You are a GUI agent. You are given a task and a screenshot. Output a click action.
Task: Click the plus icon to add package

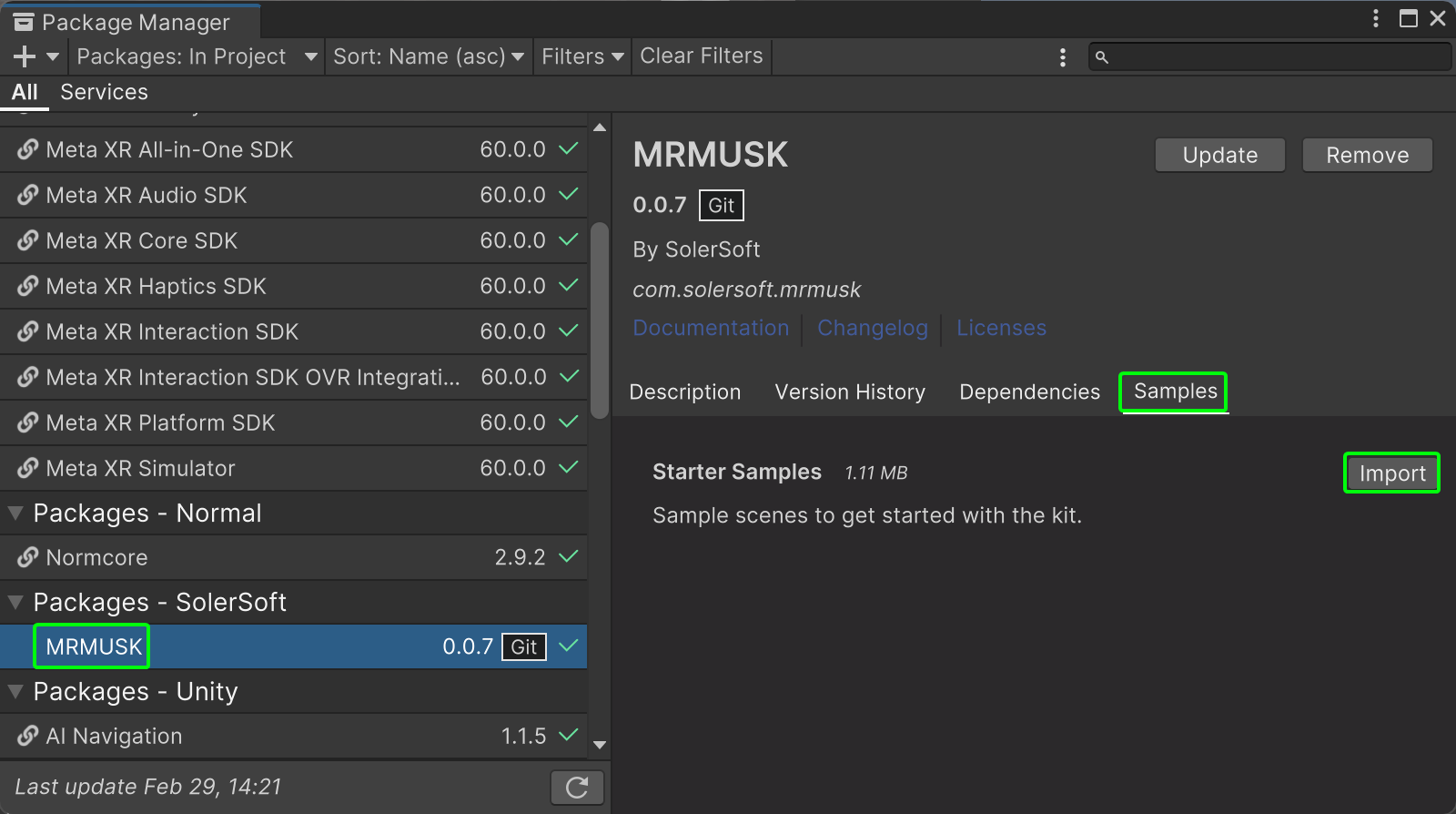(x=25, y=56)
